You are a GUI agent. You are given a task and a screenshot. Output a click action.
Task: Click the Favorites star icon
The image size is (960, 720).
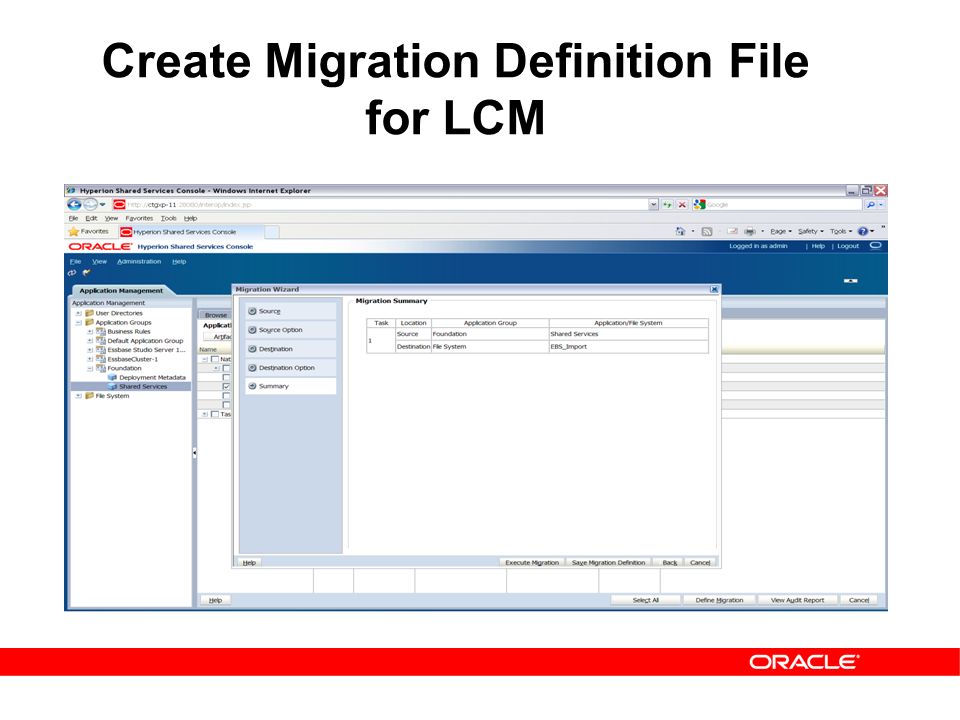pos(74,231)
